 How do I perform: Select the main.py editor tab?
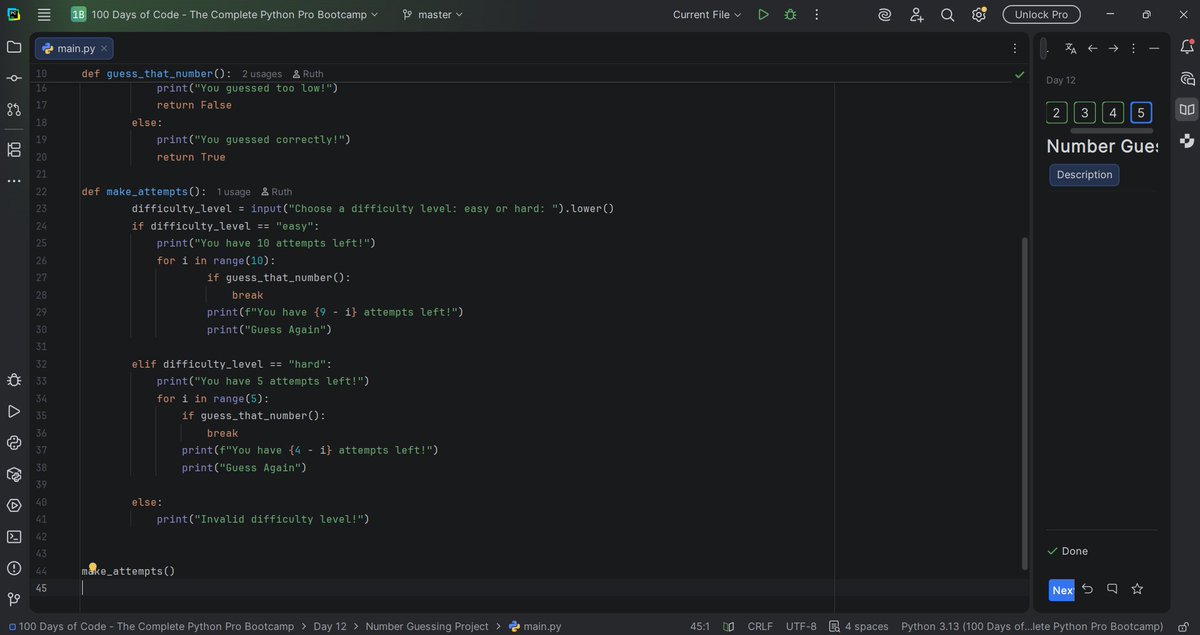(74, 49)
